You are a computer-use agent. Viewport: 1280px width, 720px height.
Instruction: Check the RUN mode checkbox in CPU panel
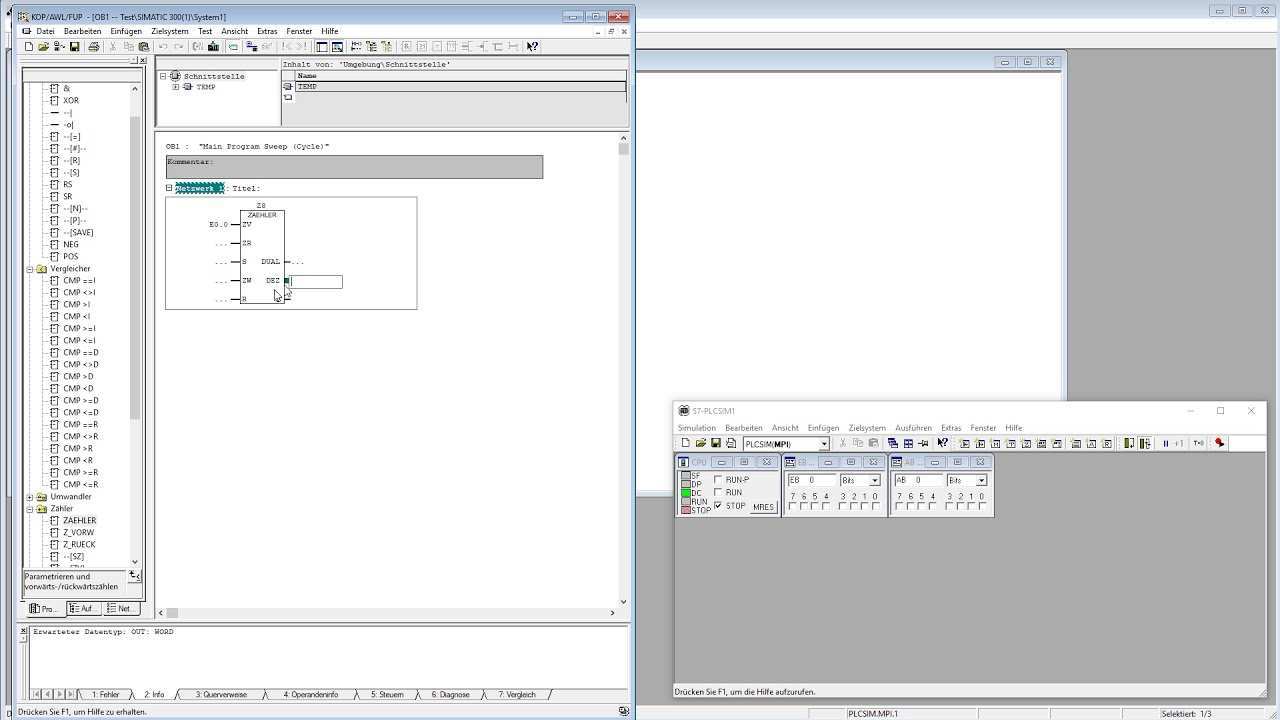pyautogui.click(x=718, y=493)
